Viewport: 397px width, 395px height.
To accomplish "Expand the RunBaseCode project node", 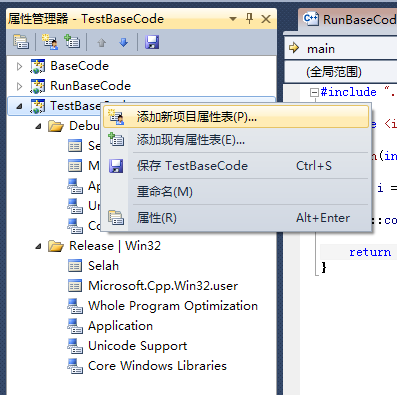I will coord(19,86).
